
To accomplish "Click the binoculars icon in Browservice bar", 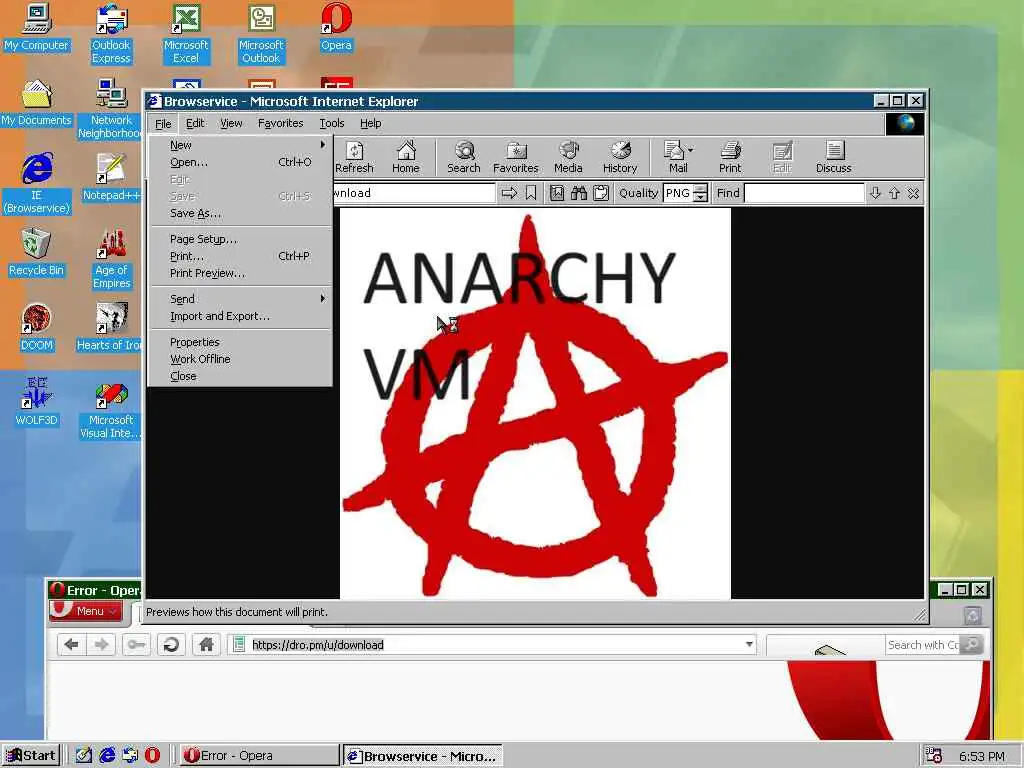I will point(579,193).
